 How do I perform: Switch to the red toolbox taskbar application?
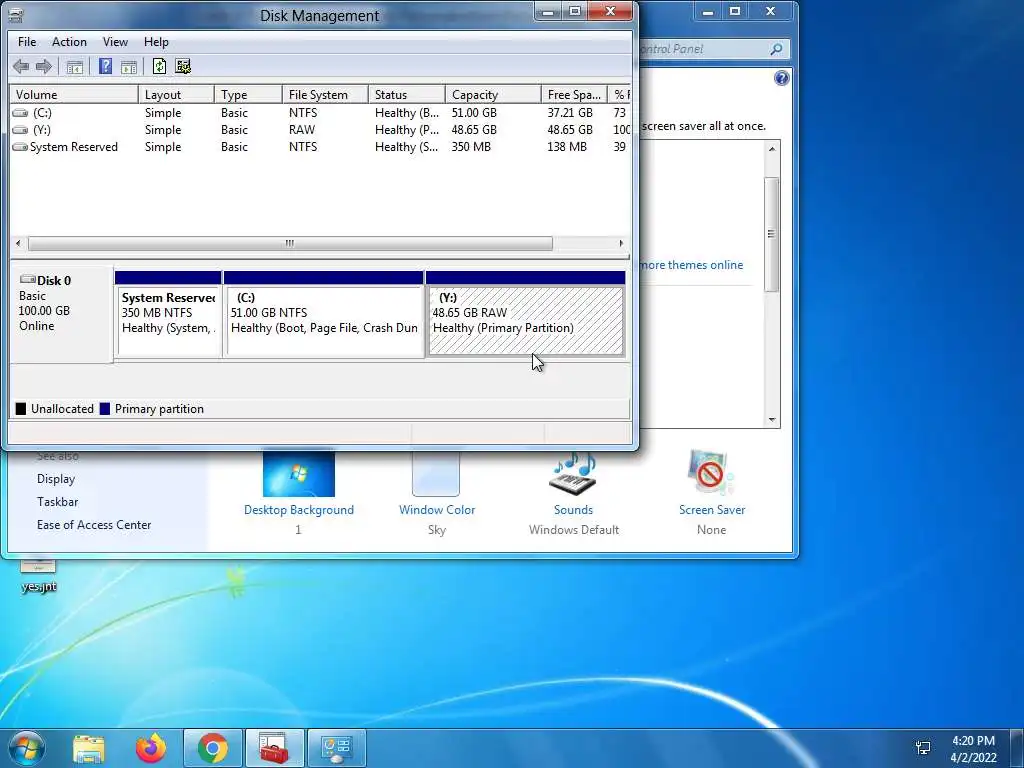tap(274, 748)
